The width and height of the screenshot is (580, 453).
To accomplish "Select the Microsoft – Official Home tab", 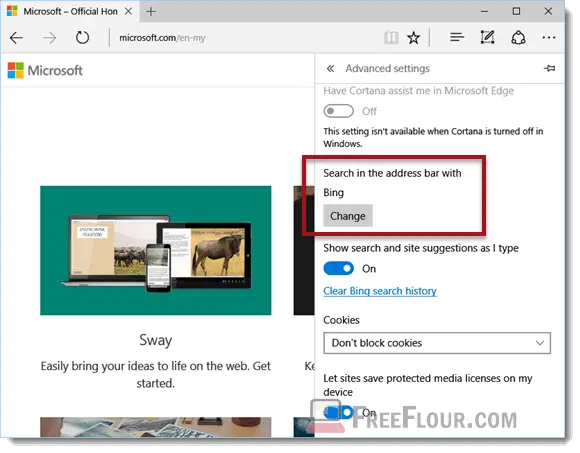I will [70, 11].
